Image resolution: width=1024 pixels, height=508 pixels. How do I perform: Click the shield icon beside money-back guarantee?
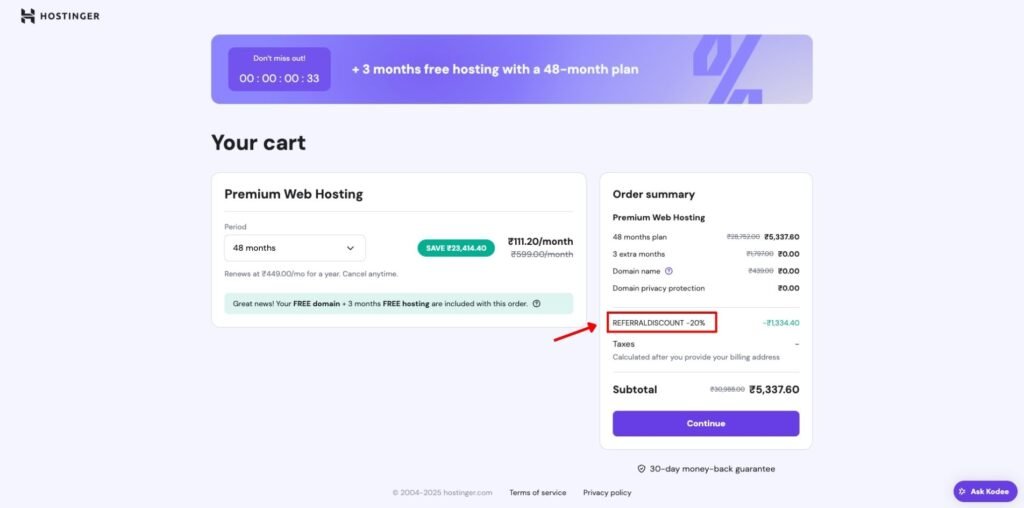click(641, 469)
